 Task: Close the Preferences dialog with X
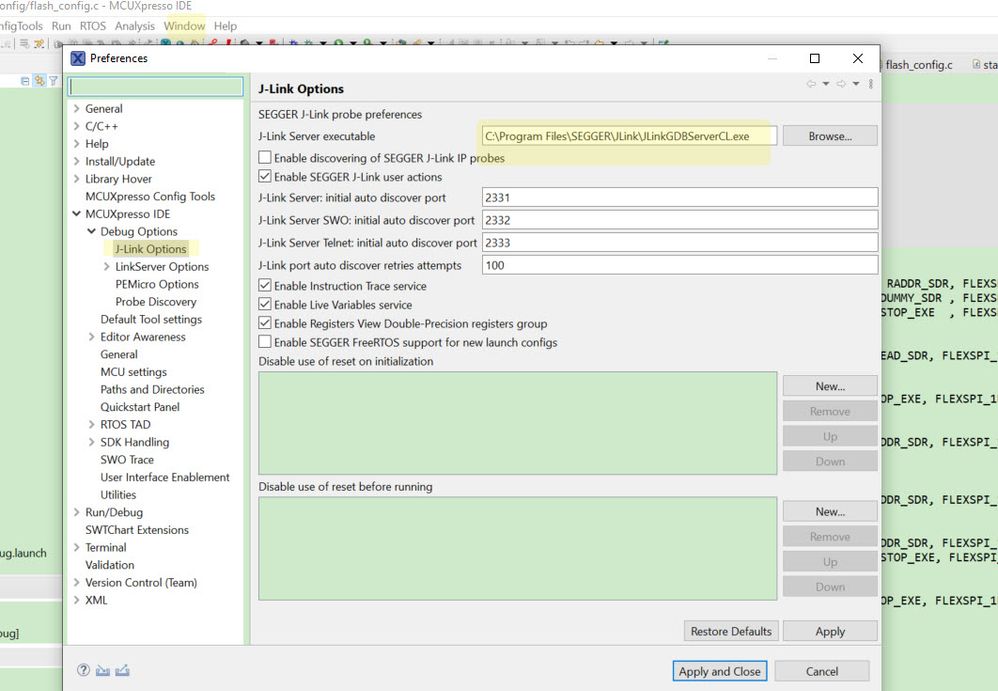click(x=857, y=59)
